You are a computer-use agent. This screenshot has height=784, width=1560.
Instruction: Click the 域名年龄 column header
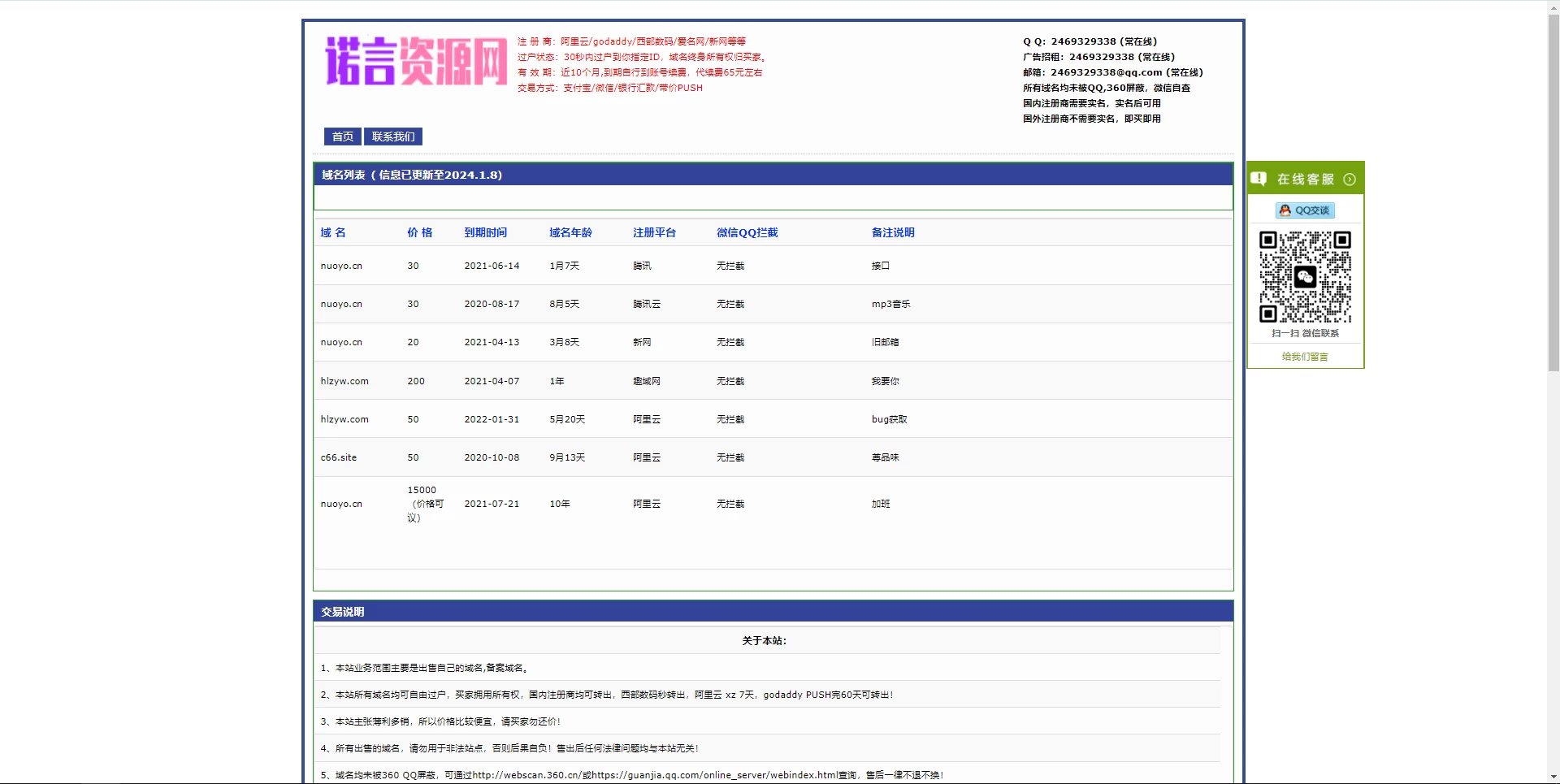[x=570, y=232]
